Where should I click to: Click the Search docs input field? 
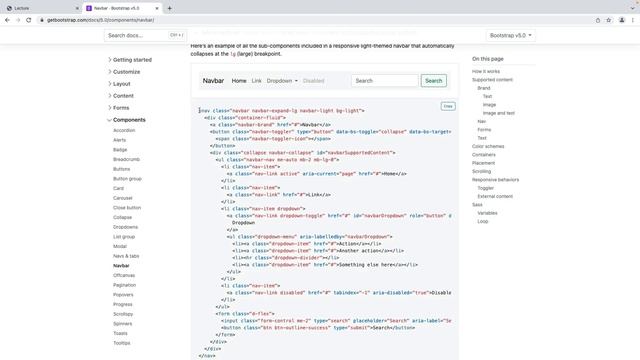[x=145, y=36]
